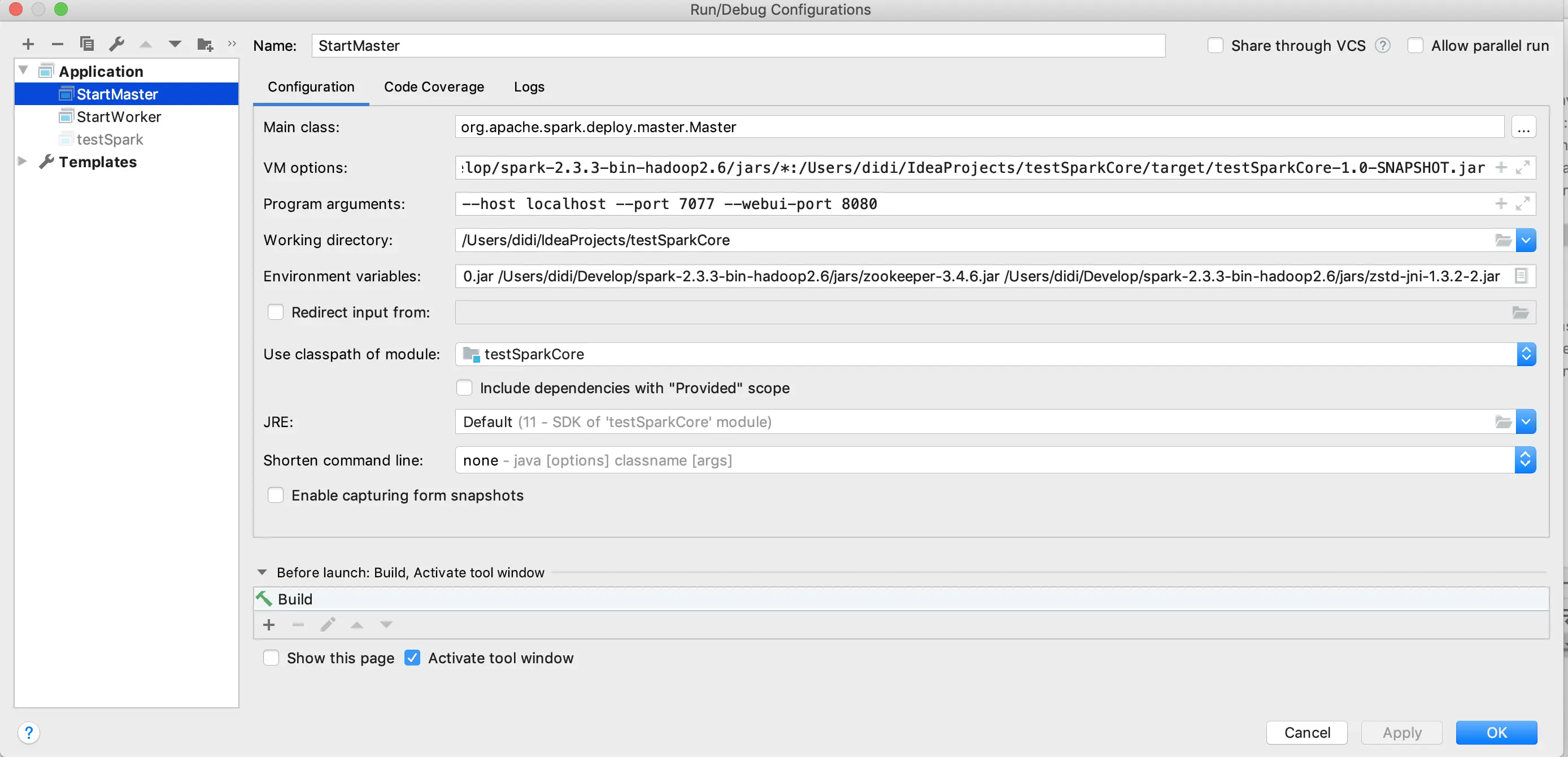Screen dimensions: 1568x757
Task: Remove the Build step before launch
Action: [x=298, y=624]
